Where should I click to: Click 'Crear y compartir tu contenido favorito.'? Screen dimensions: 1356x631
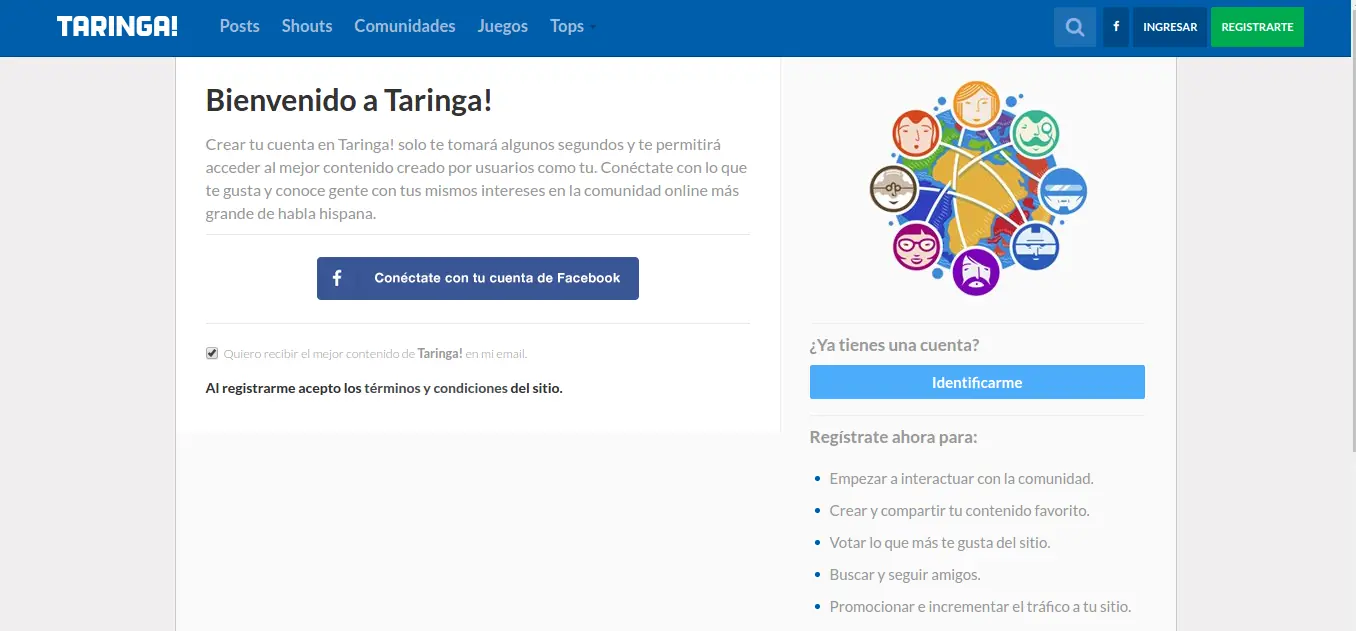(959, 510)
